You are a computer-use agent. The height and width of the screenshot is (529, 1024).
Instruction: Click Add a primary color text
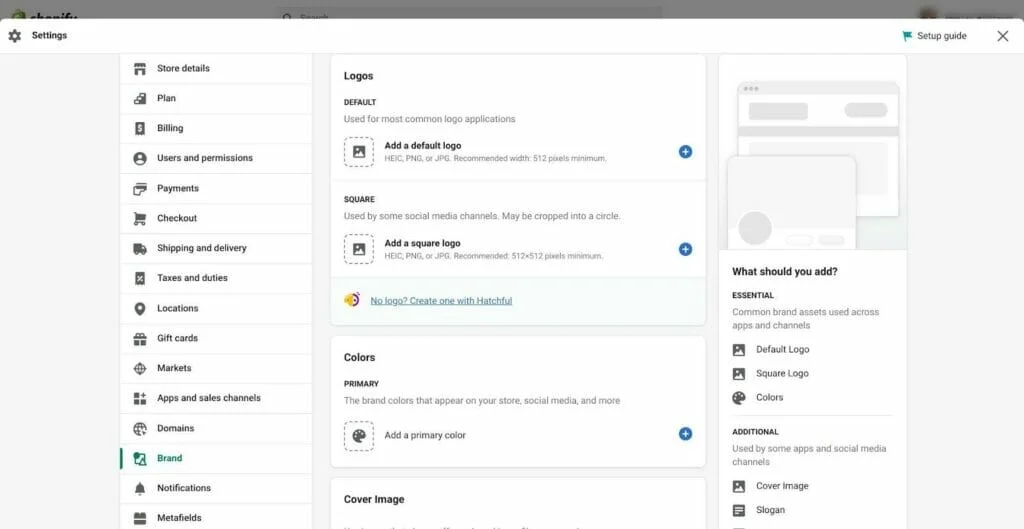[424, 436]
